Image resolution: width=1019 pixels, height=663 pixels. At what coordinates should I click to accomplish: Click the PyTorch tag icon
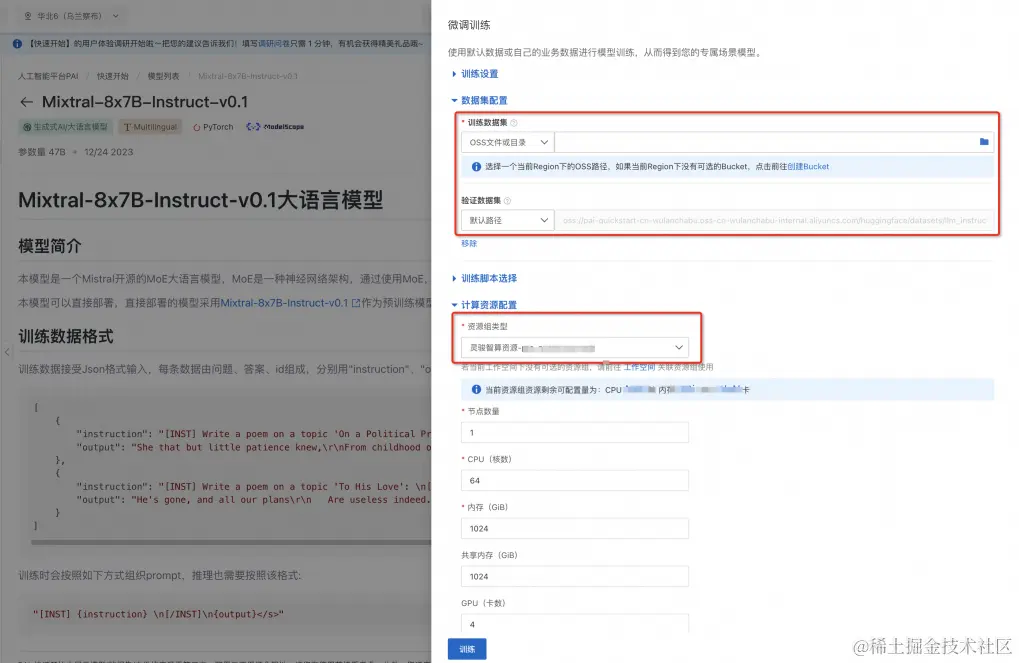[x=196, y=127]
